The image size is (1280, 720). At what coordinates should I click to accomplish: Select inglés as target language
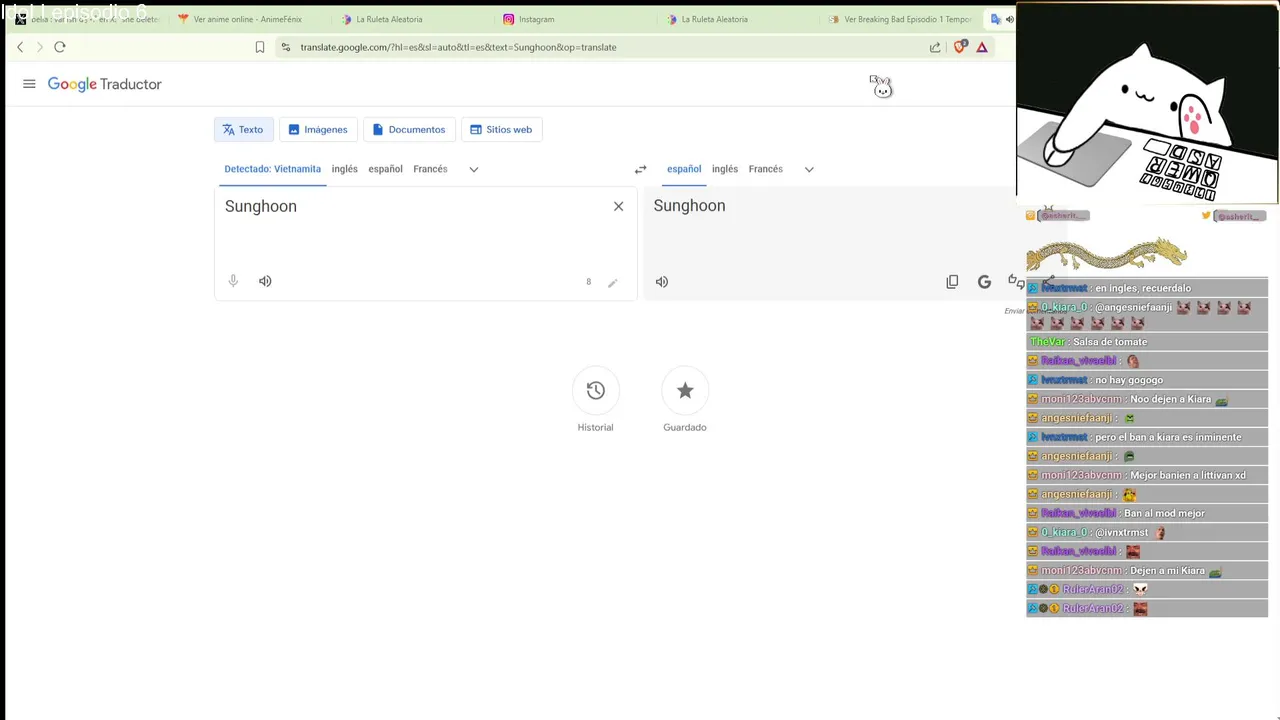(x=725, y=169)
